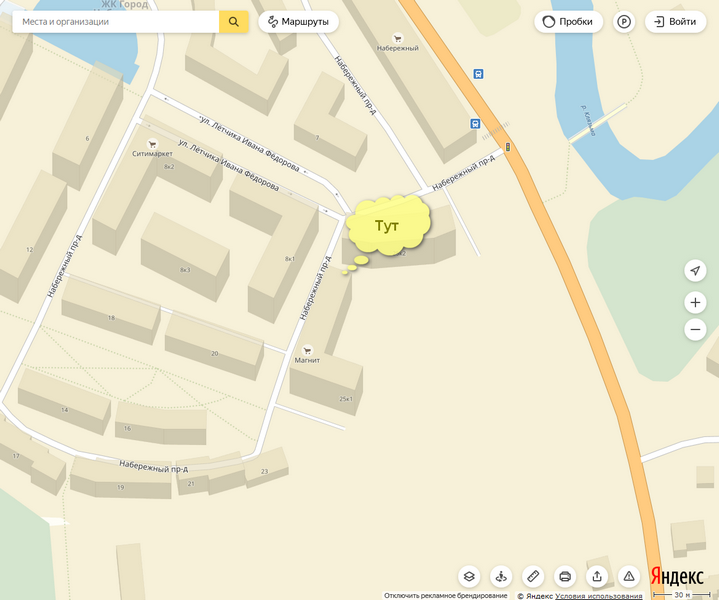The width and height of the screenshot is (719, 600).
Task: Click the my location arrow button
Action: click(x=695, y=271)
